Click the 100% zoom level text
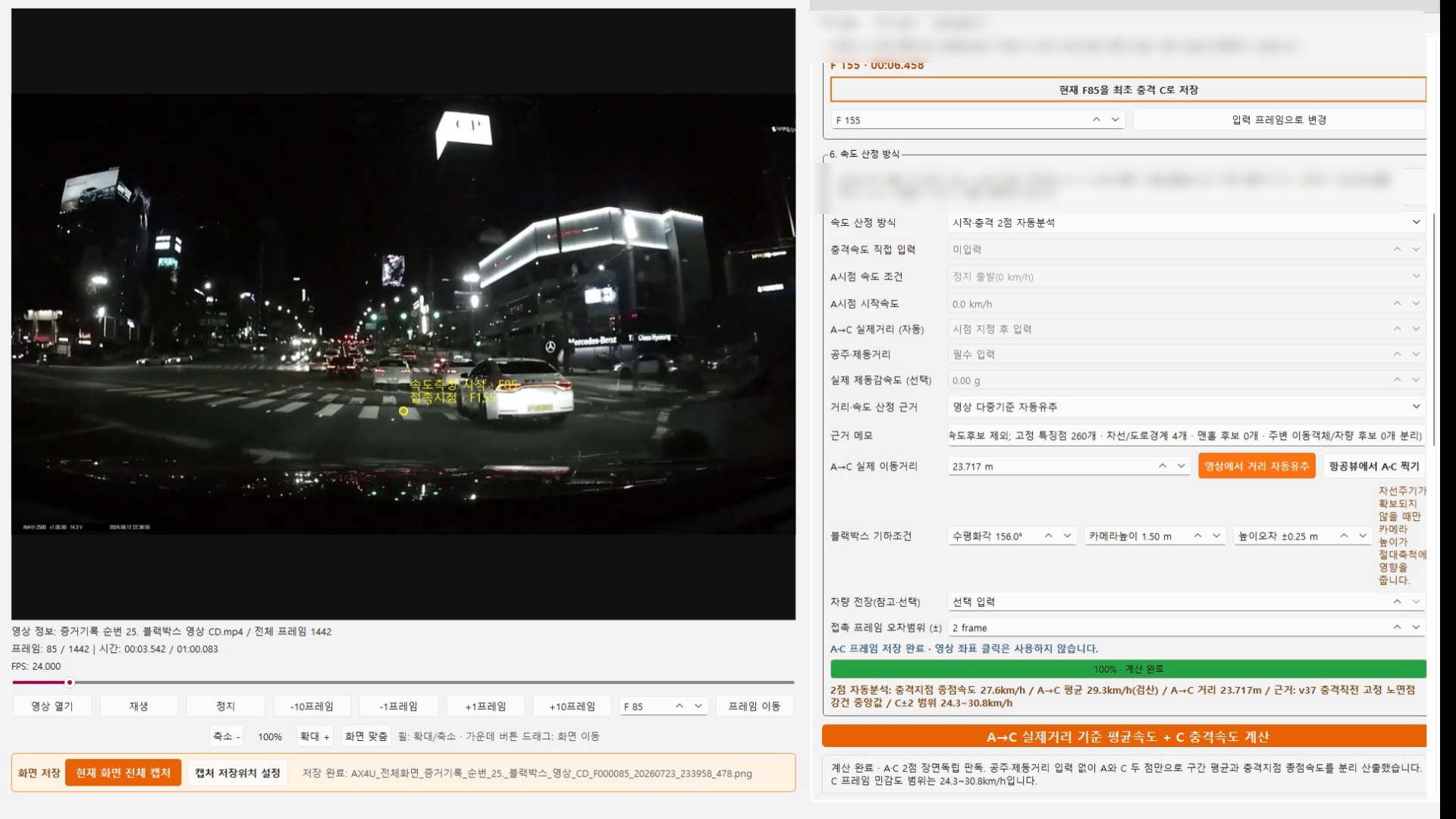The width and height of the screenshot is (1456, 819). click(x=270, y=737)
